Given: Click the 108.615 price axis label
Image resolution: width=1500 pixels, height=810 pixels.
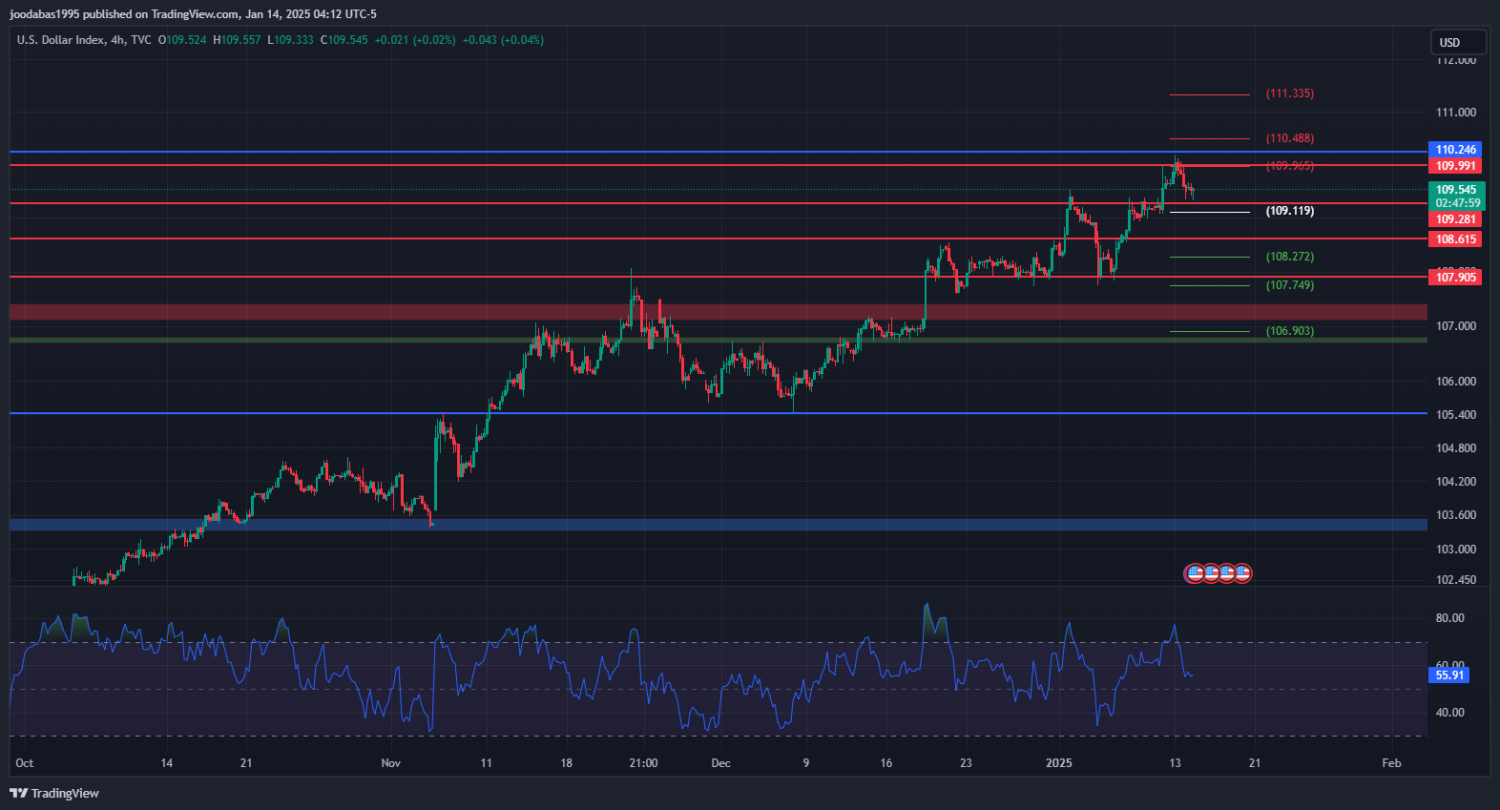Looking at the screenshot, I should coord(1457,240).
